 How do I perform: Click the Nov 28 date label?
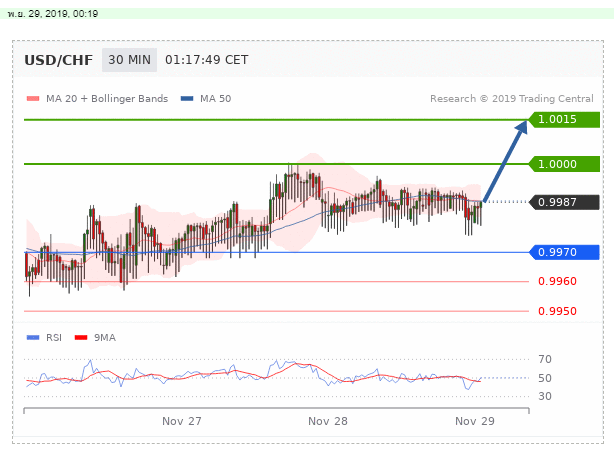[x=328, y=421]
